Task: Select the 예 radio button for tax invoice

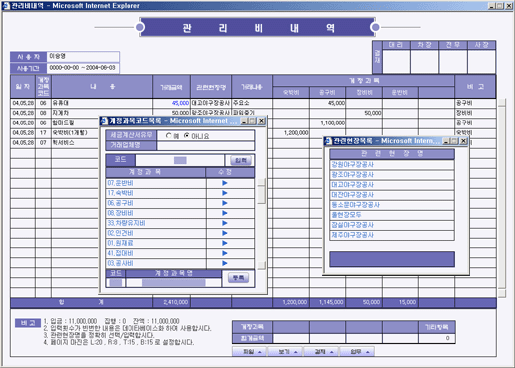Action: click(168, 135)
